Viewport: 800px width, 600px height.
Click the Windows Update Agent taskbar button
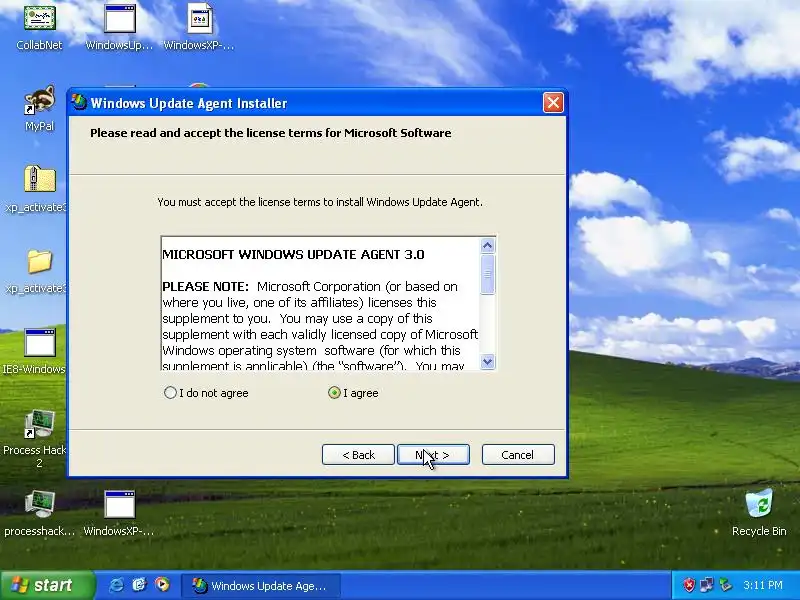(260, 586)
